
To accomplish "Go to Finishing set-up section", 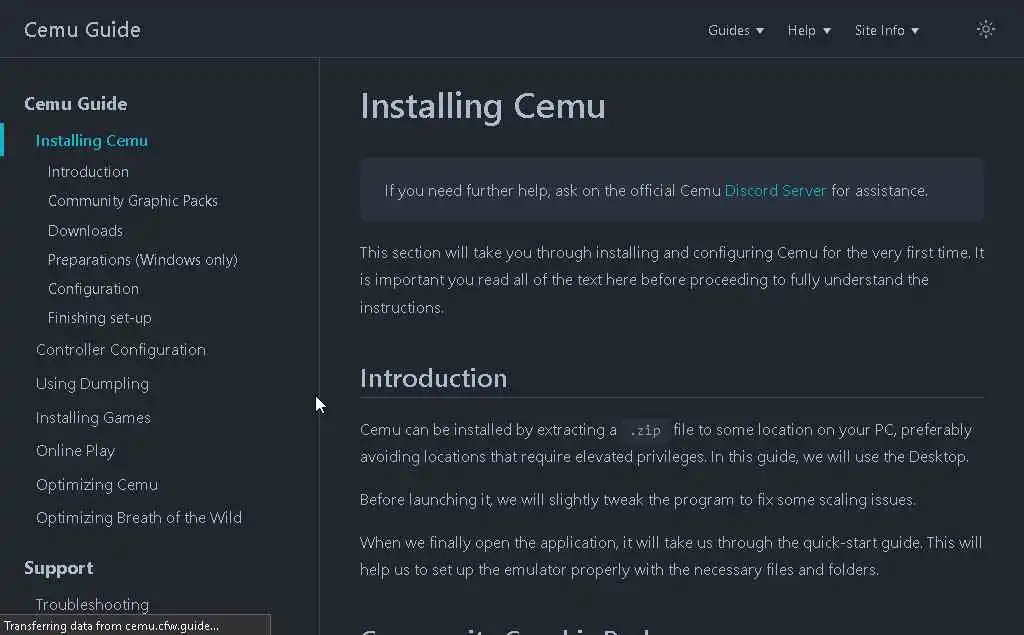I will coord(99,318).
